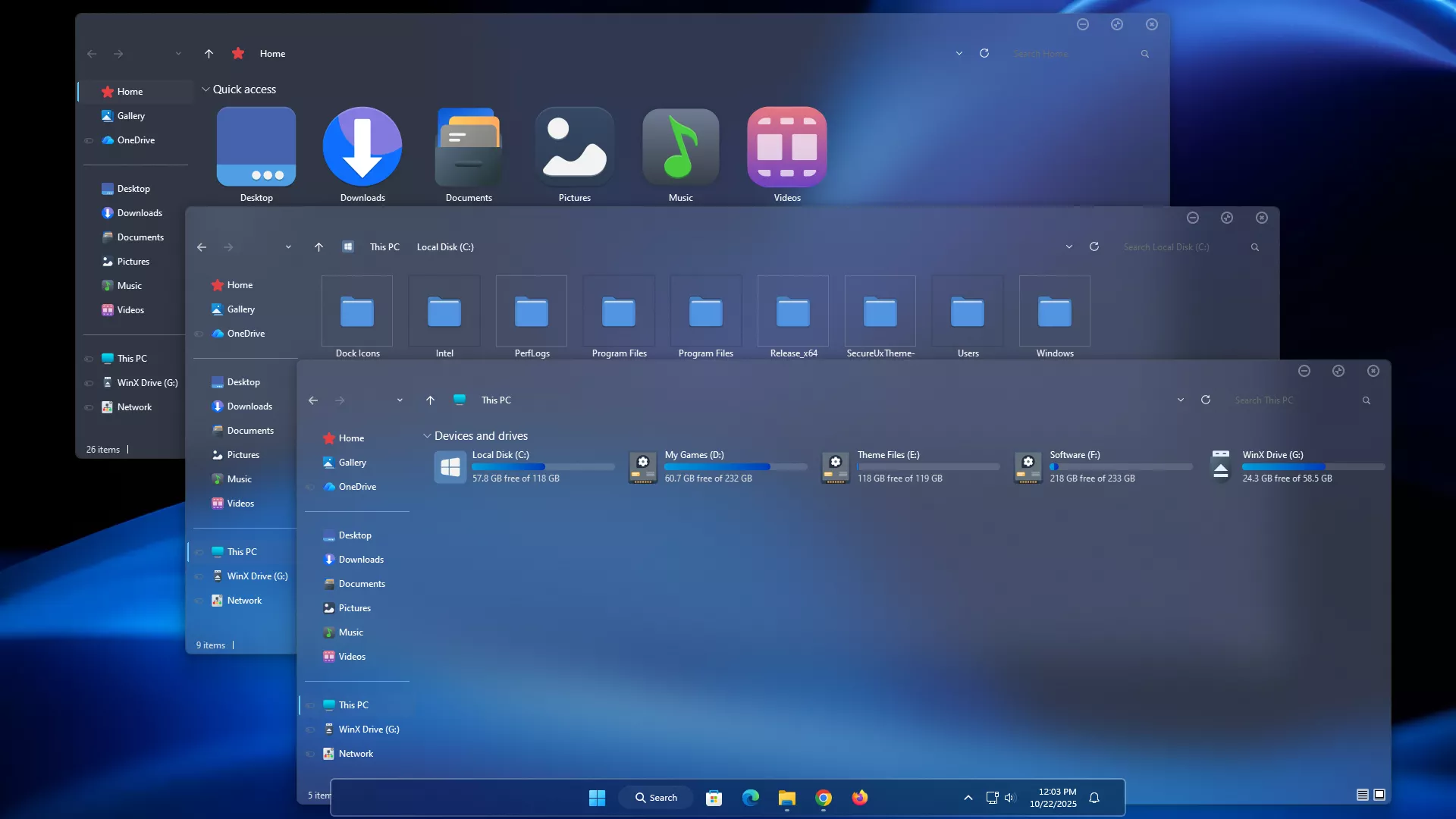Select Network in frontmost This PC window sidebar
Image resolution: width=1456 pixels, height=819 pixels.
[356, 754]
